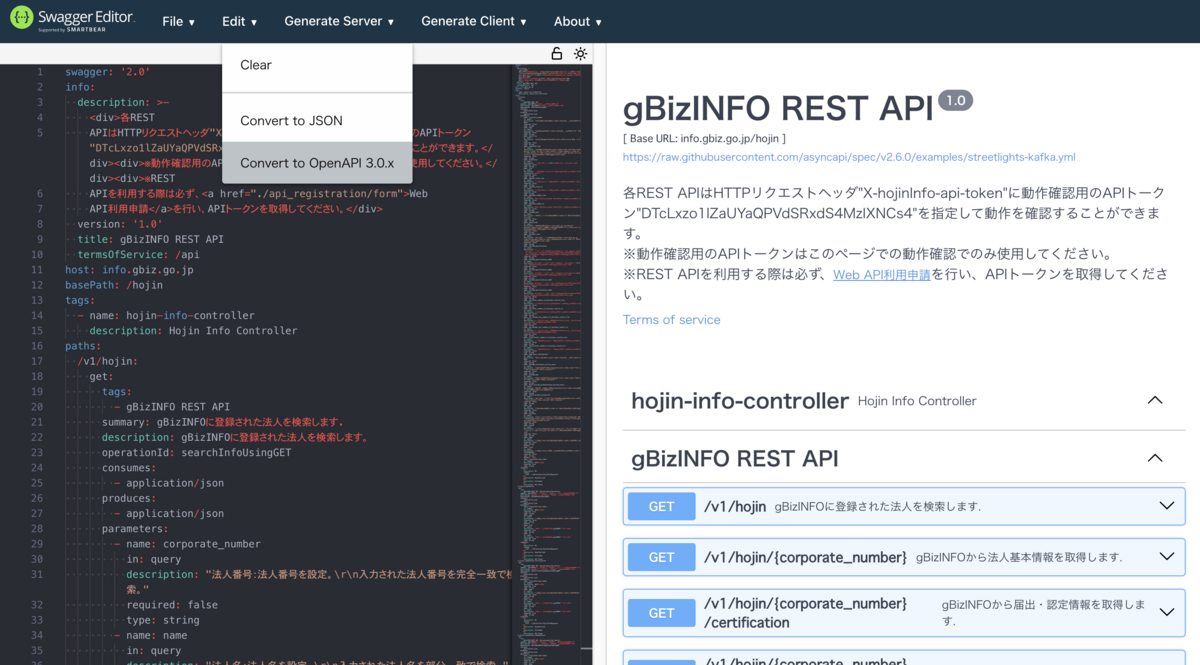Toggle the editor lock icon
The width and height of the screenshot is (1200, 665).
(557, 54)
